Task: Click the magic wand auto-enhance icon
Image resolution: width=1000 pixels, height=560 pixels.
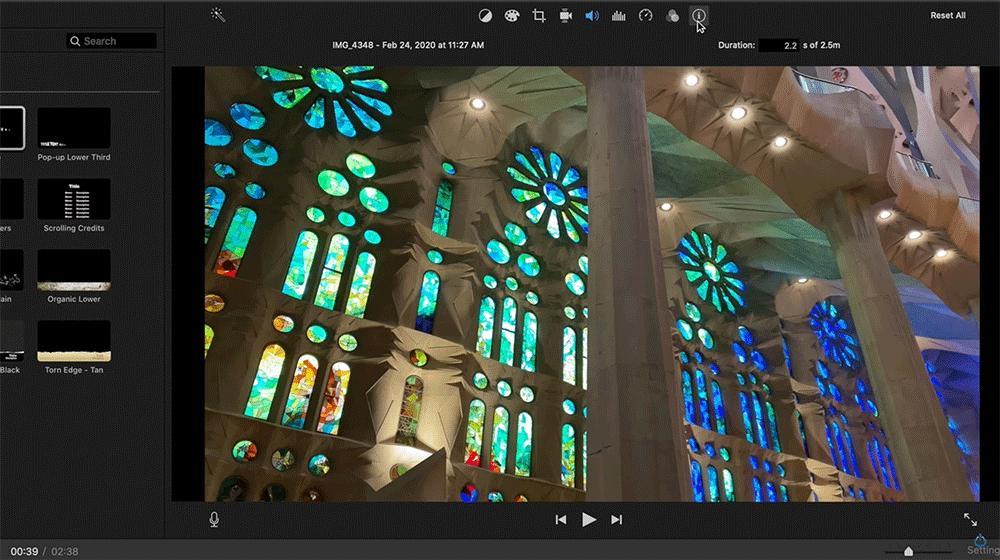Action: pyautogui.click(x=218, y=15)
